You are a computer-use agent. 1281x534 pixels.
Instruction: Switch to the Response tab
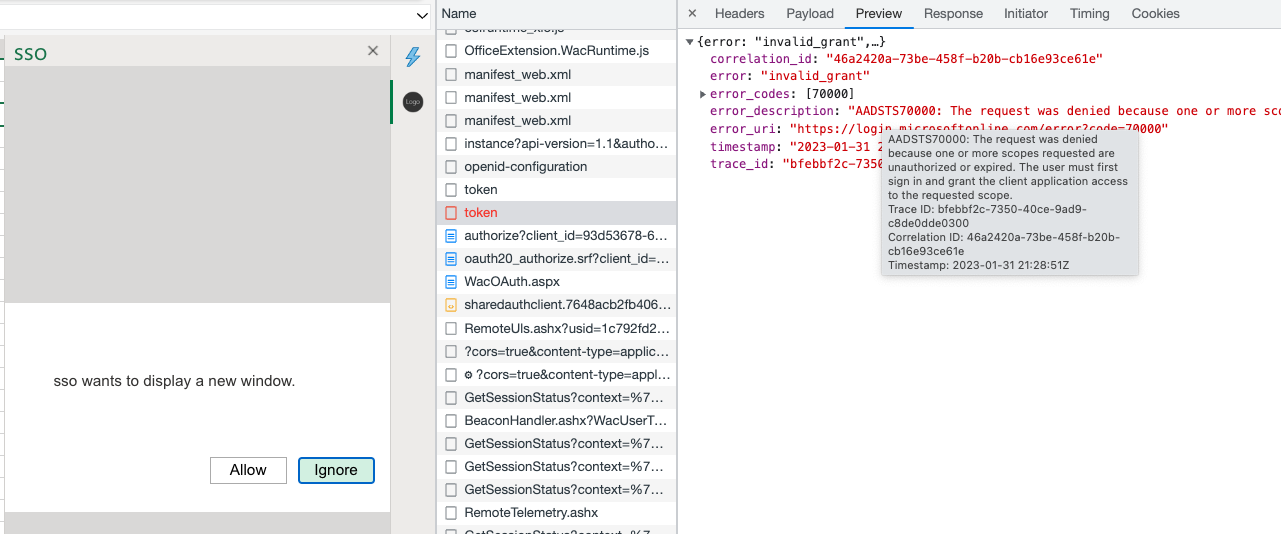click(x=953, y=14)
